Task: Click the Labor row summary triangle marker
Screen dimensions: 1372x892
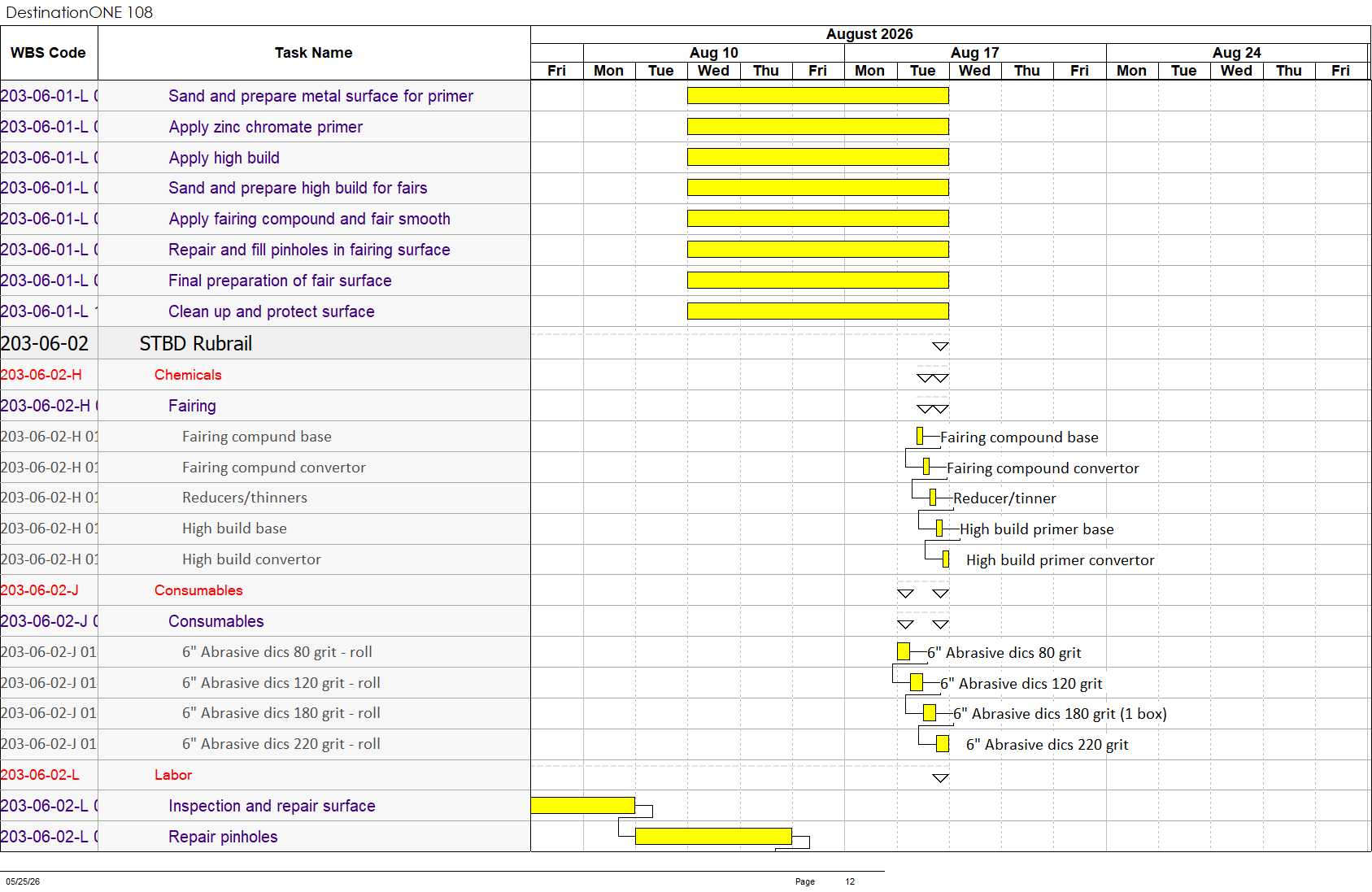Action: [x=941, y=778]
